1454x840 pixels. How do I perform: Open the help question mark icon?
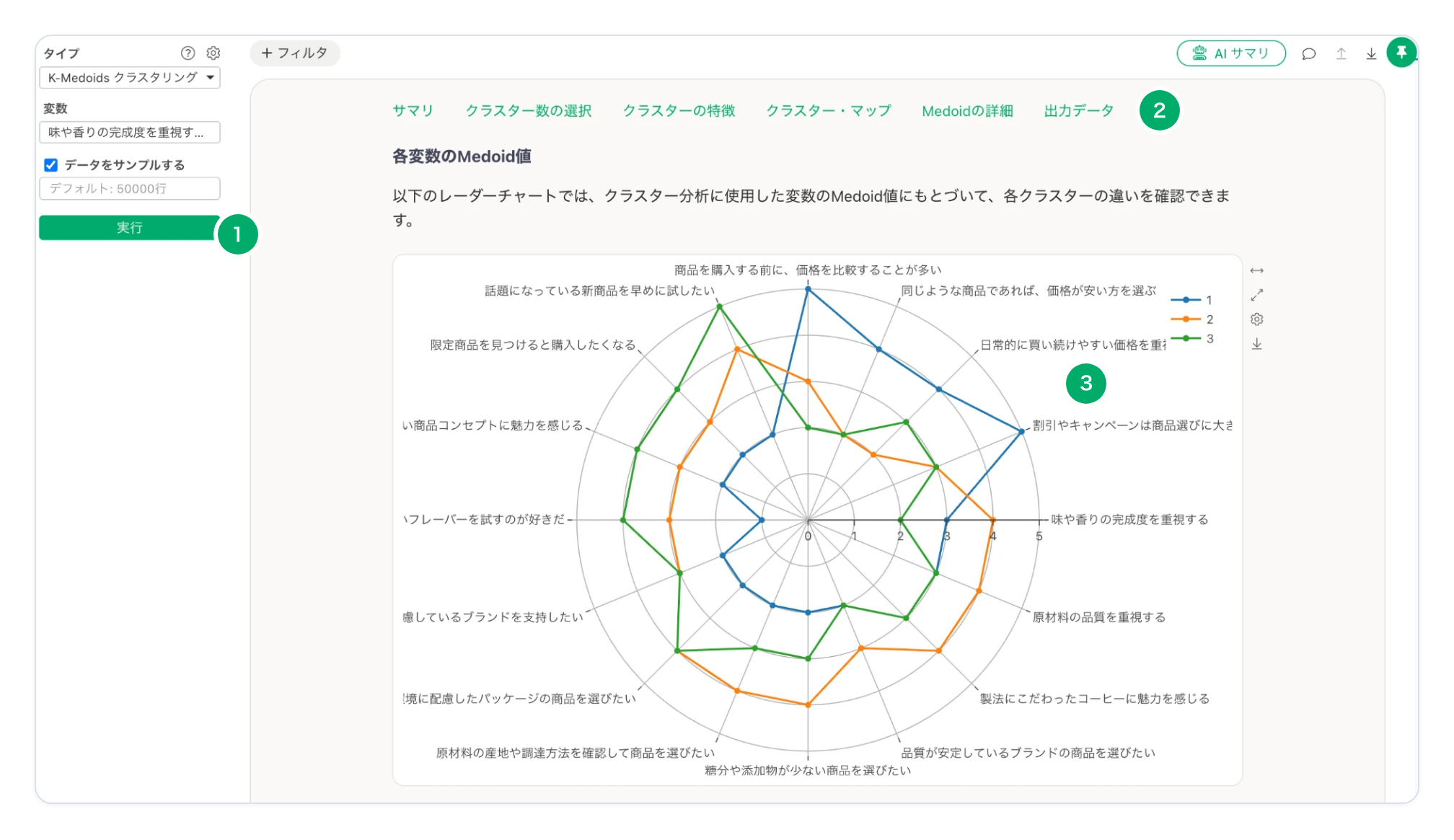[x=188, y=53]
